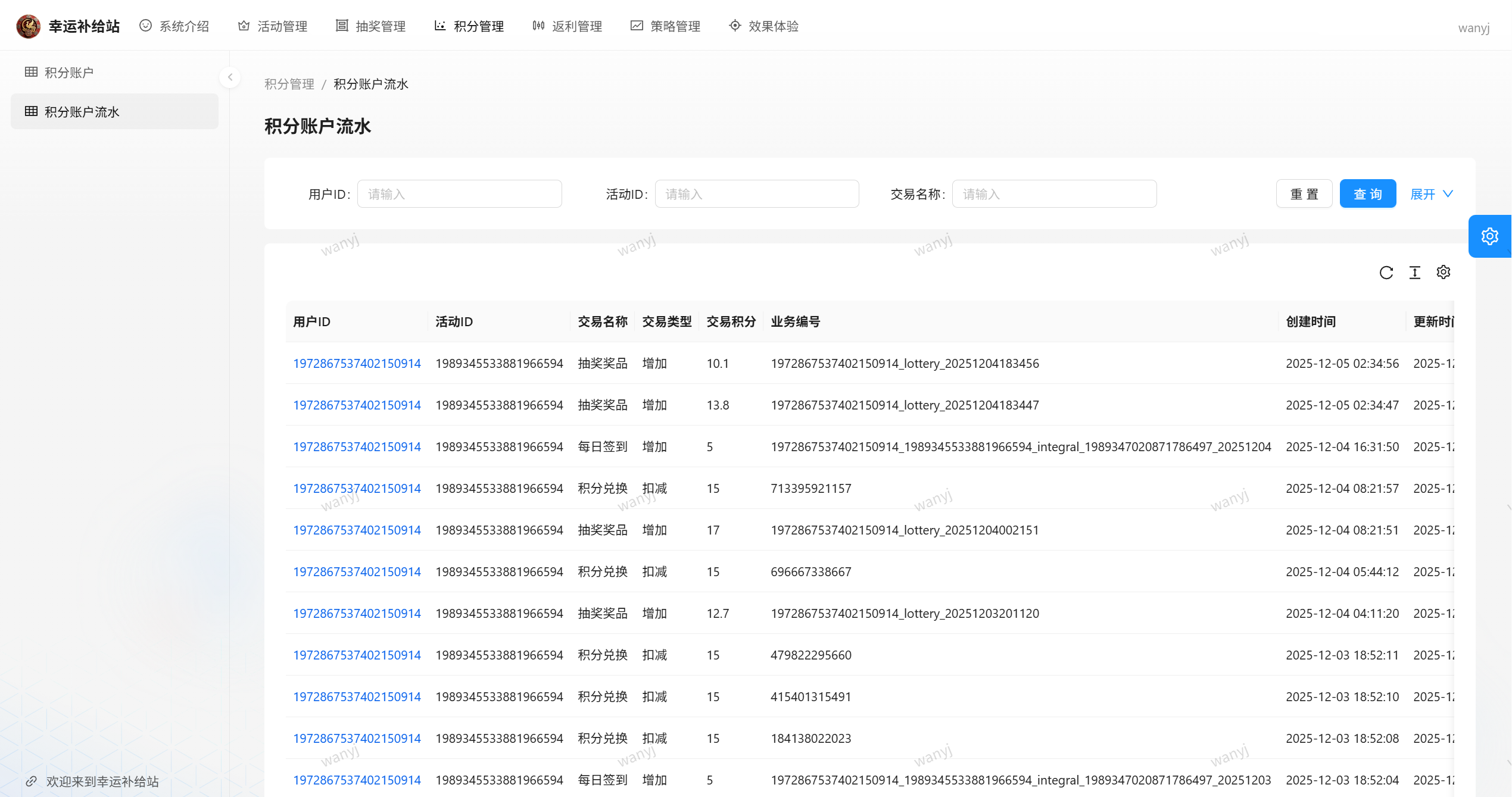
Task: Collapse the sidebar with the arrow button
Action: pos(230,77)
